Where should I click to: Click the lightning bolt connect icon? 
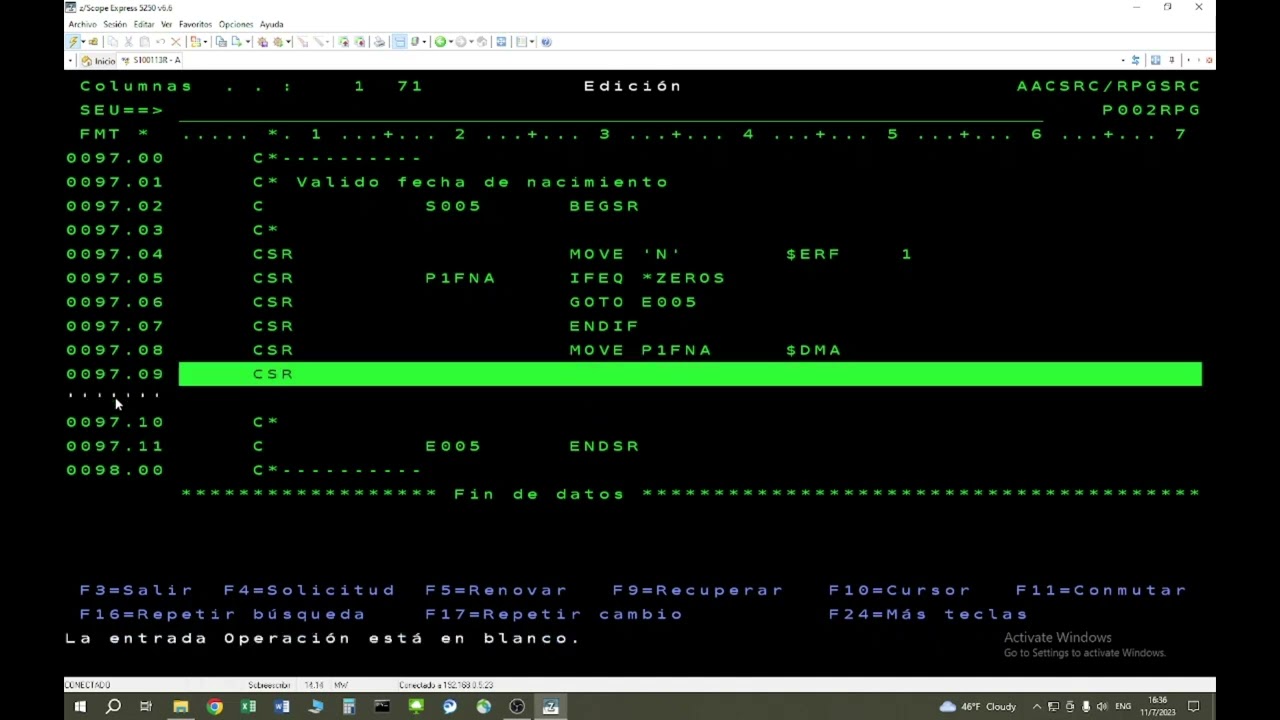74,42
